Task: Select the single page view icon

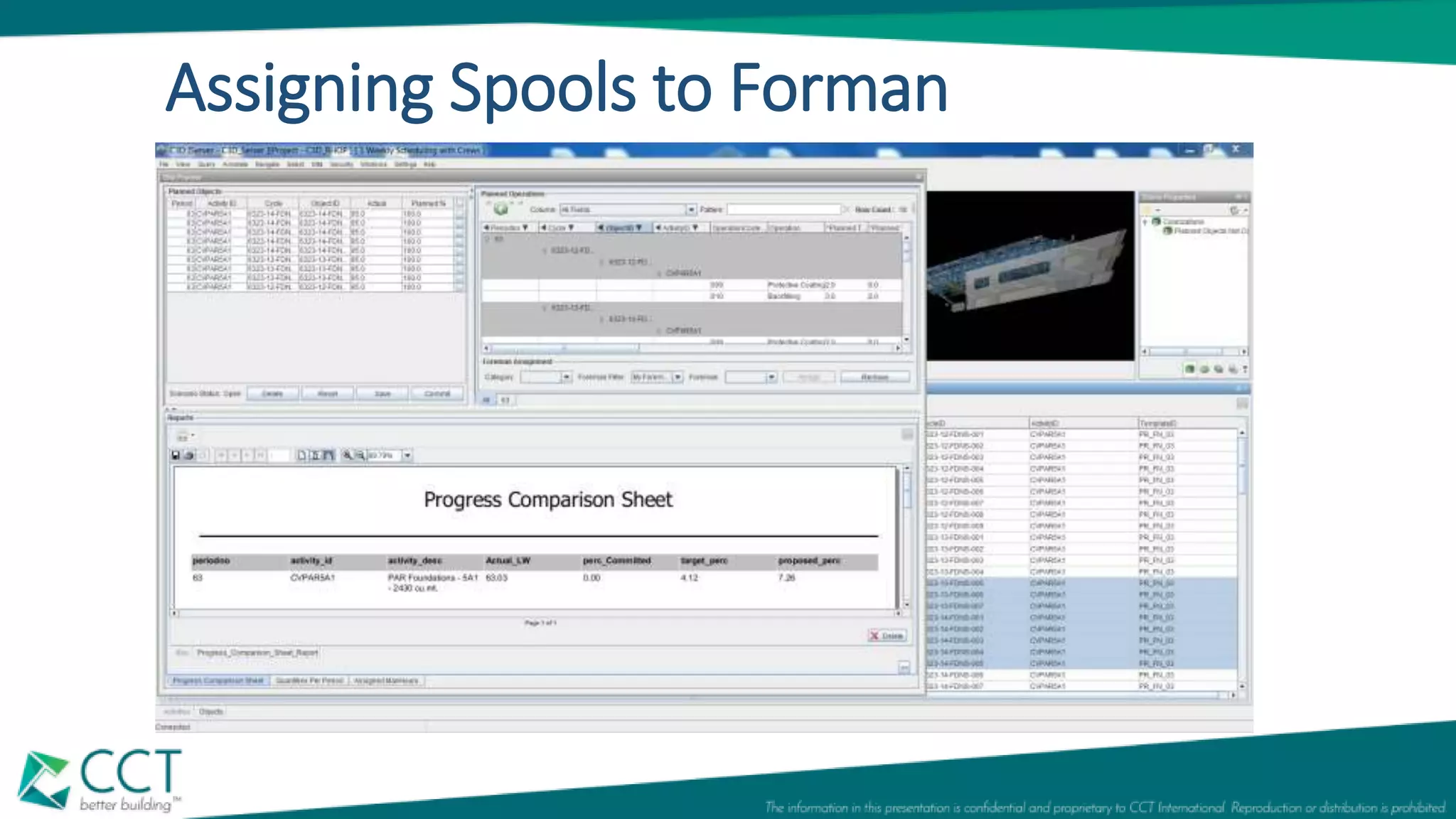Action: click(302, 455)
